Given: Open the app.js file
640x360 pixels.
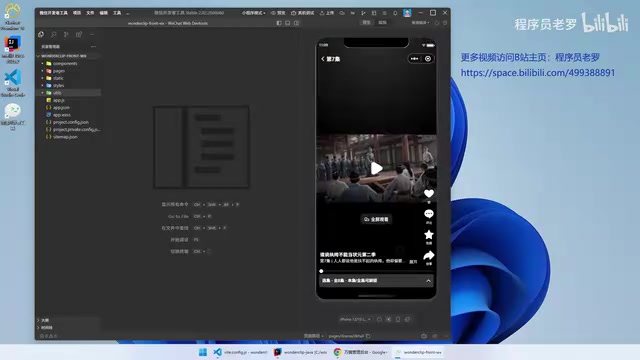Looking at the screenshot, I should [x=58, y=100].
